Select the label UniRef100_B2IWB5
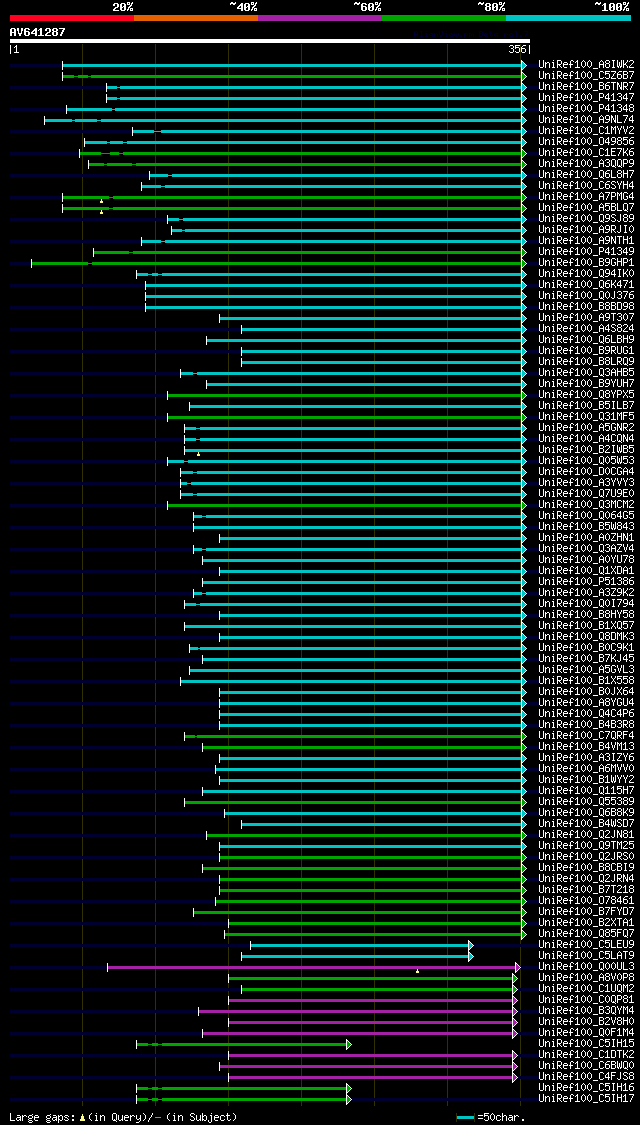 [586, 451]
